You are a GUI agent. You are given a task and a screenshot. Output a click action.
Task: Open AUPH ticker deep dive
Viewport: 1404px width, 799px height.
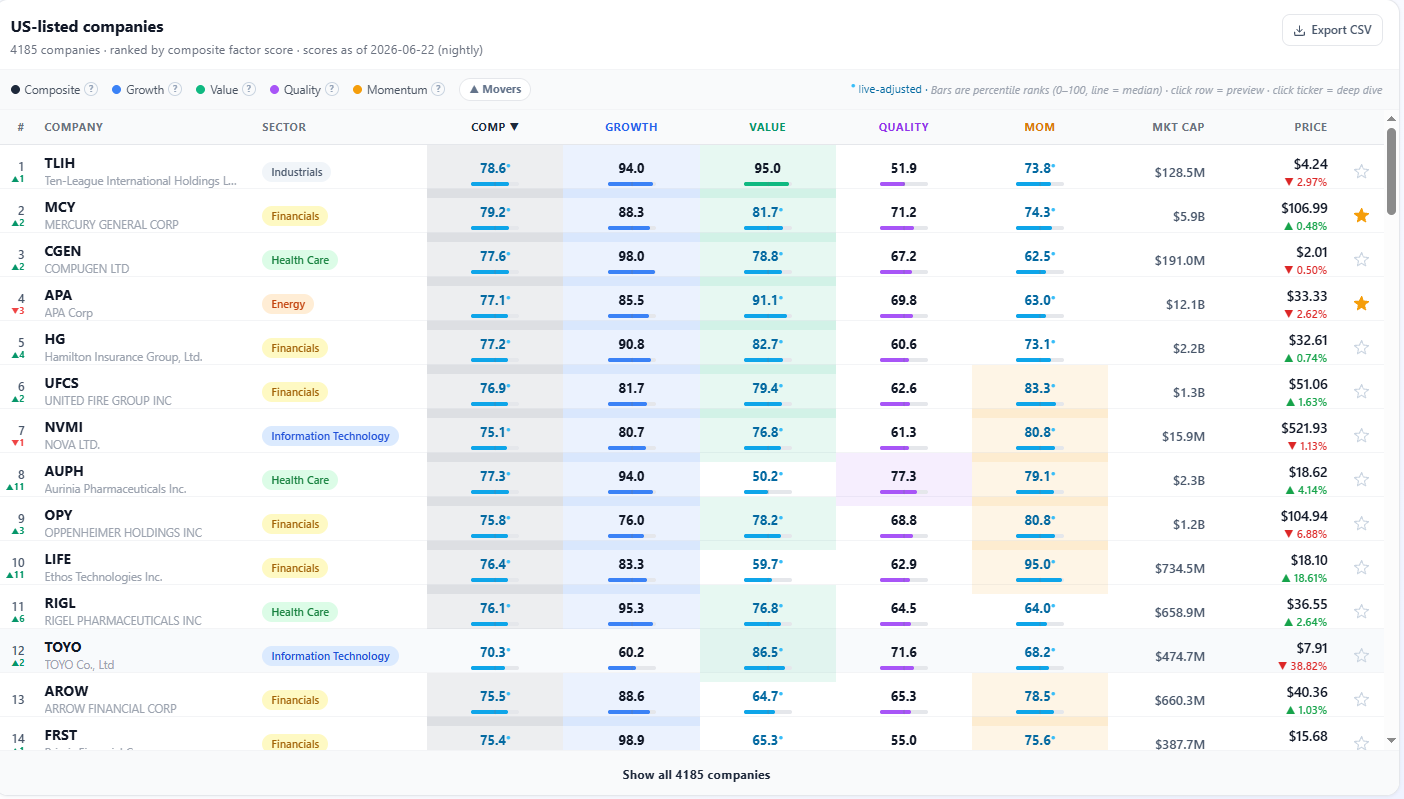(x=64, y=471)
